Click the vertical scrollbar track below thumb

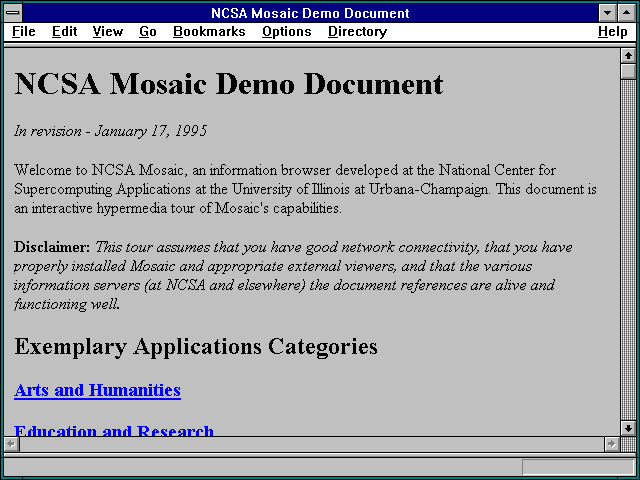628,250
